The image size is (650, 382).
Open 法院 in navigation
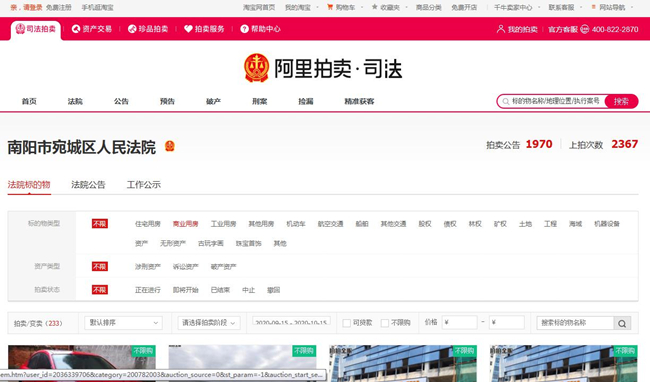(x=75, y=102)
